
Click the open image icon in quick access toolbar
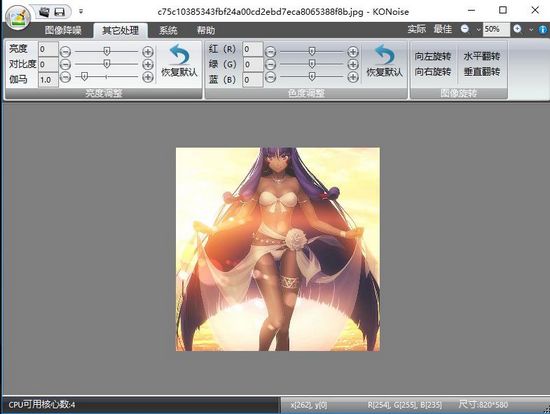[44, 12]
